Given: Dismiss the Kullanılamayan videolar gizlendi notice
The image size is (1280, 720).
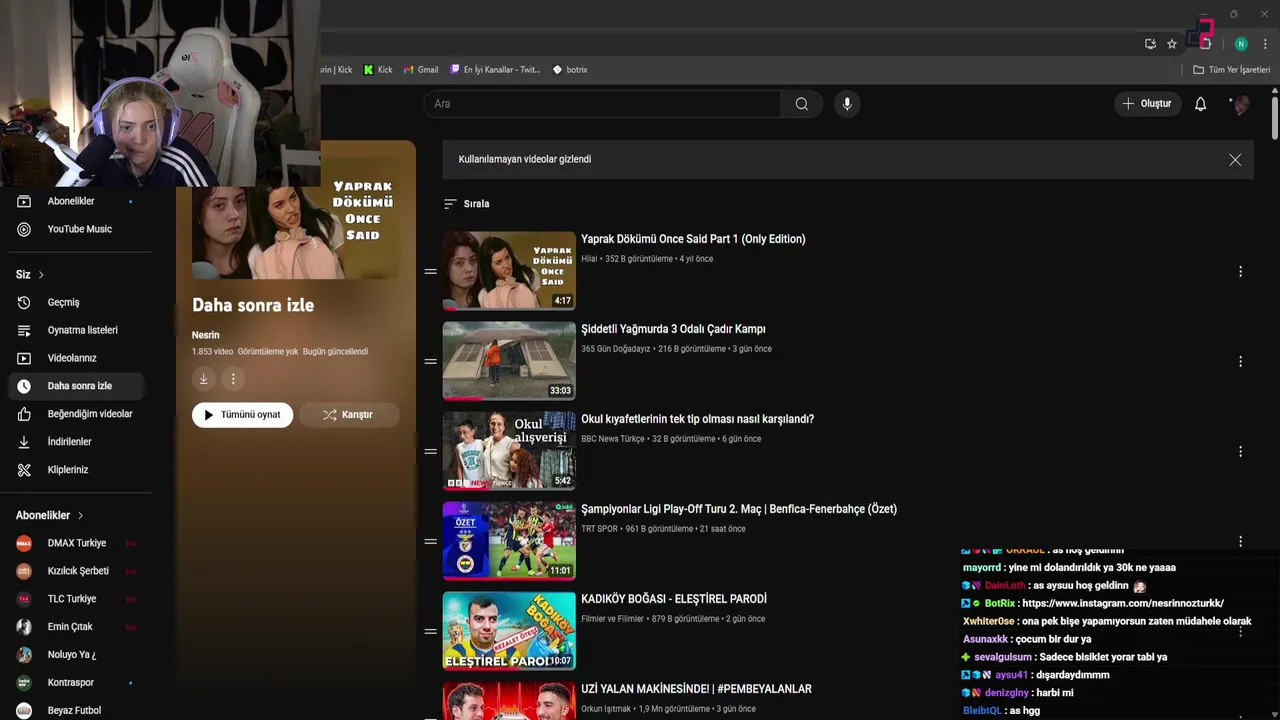Looking at the screenshot, I should [x=1235, y=160].
